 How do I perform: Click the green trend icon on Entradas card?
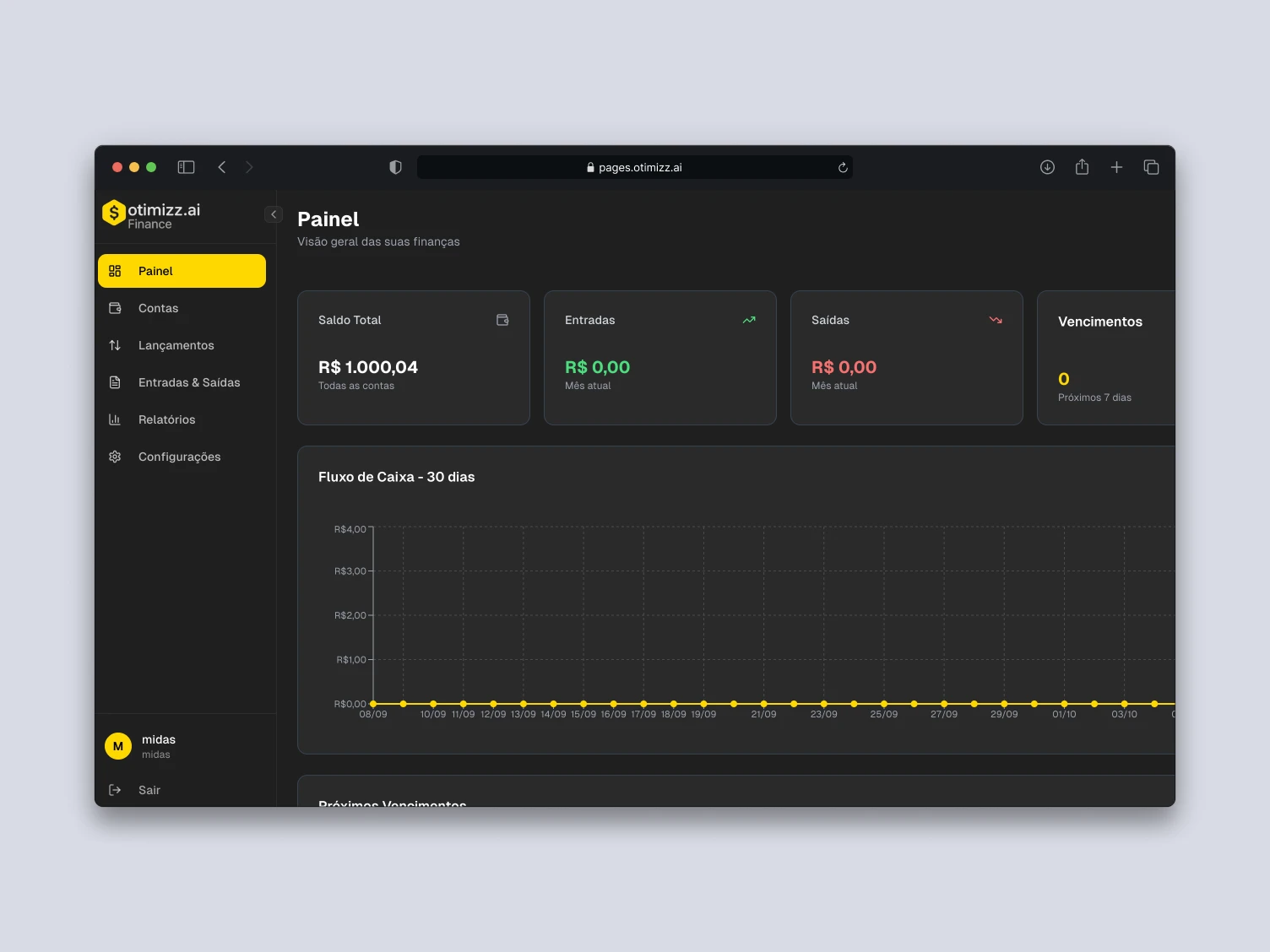748,320
